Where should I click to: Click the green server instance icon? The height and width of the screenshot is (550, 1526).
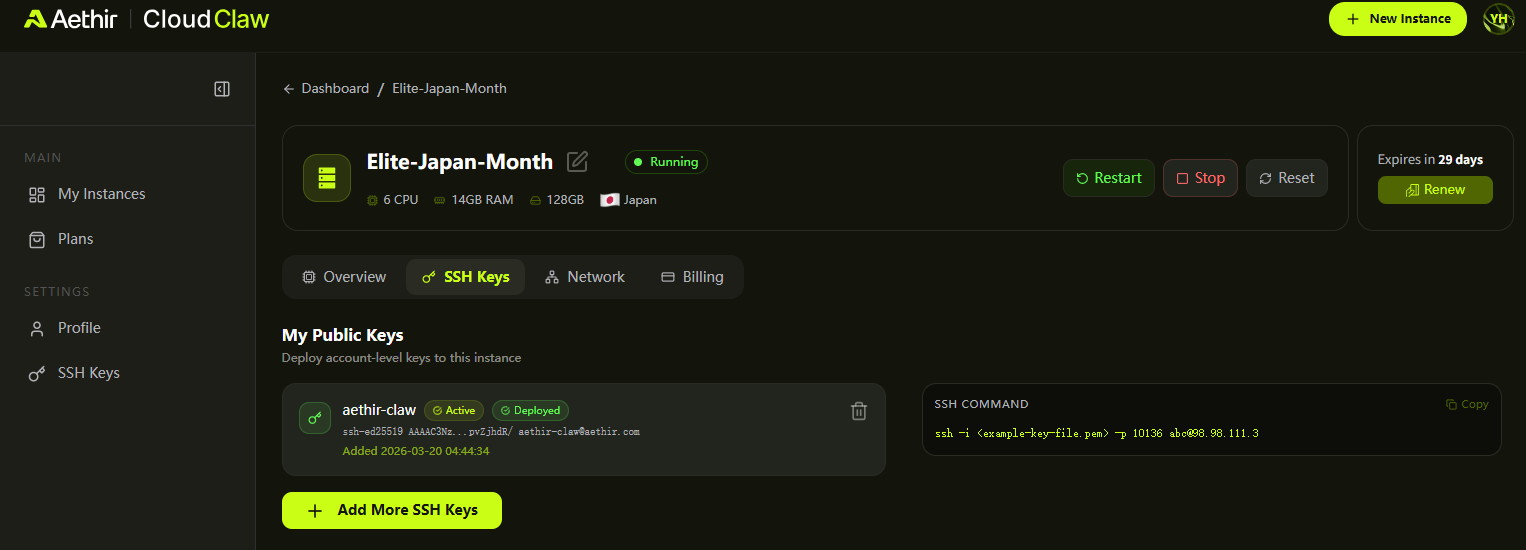pyautogui.click(x=327, y=178)
